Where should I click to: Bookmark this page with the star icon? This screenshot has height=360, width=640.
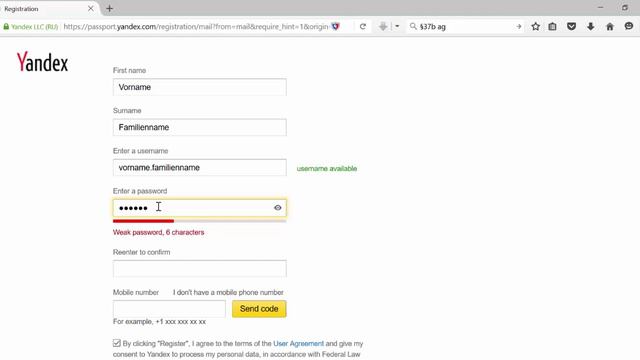[536, 27]
